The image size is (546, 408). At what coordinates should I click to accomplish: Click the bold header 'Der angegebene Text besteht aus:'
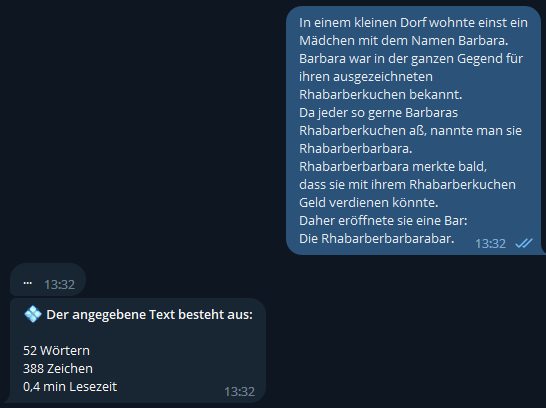[149, 315]
